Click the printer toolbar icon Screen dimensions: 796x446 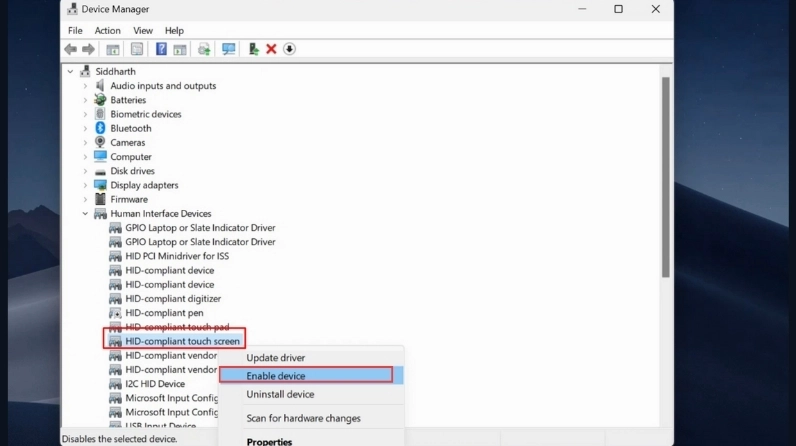point(204,49)
